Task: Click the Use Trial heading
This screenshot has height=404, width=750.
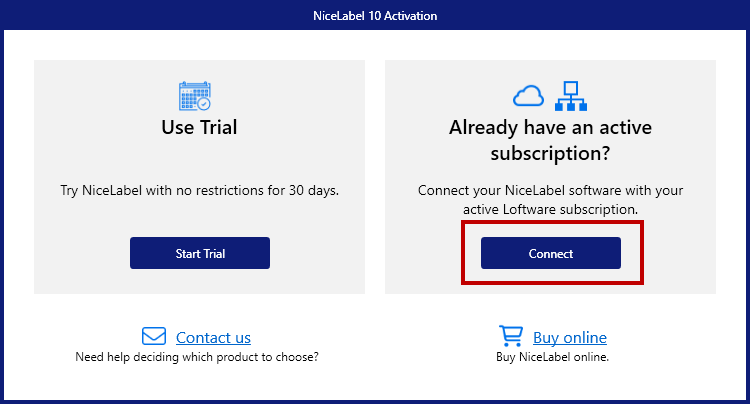Action: click(x=199, y=127)
